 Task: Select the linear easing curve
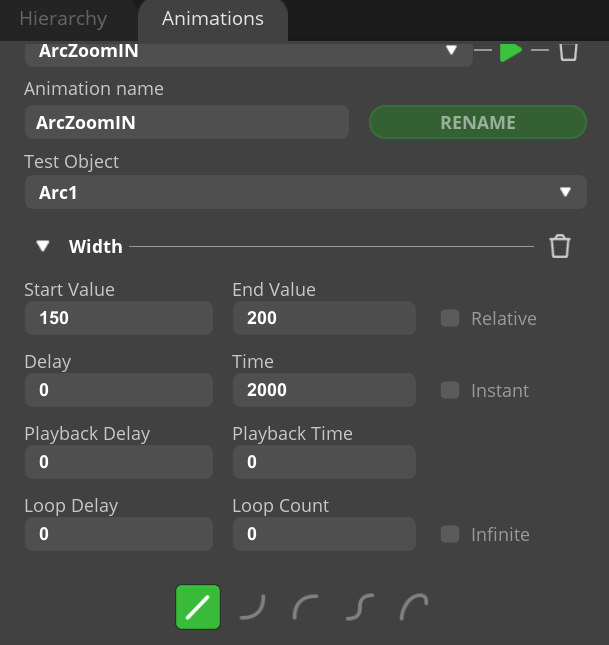click(198, 607)
